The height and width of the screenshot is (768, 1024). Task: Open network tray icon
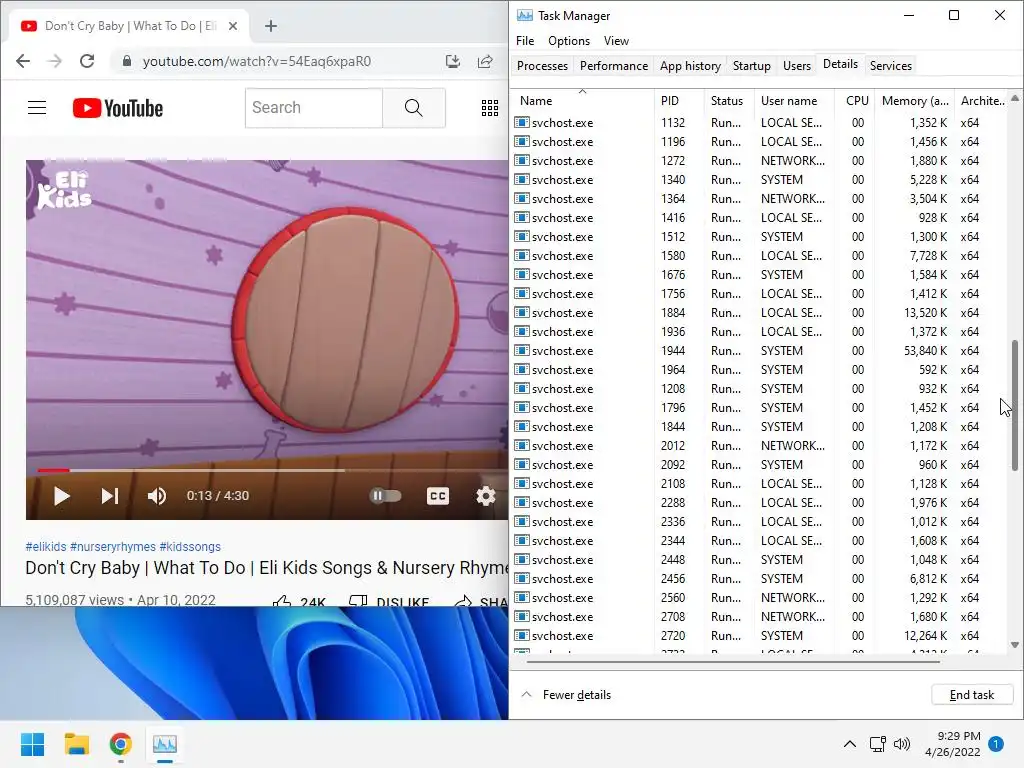(878, 744)
